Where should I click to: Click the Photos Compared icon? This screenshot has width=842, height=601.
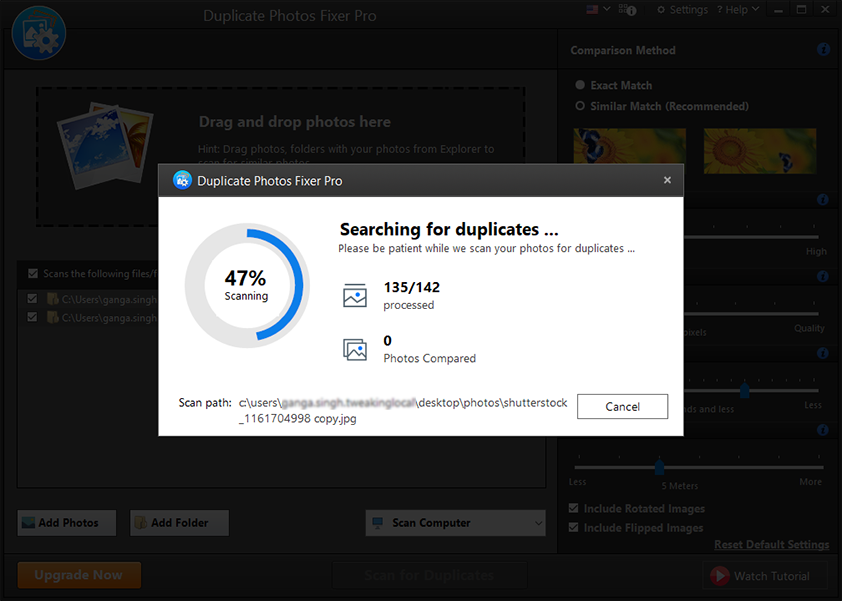(x=355, y=349)
